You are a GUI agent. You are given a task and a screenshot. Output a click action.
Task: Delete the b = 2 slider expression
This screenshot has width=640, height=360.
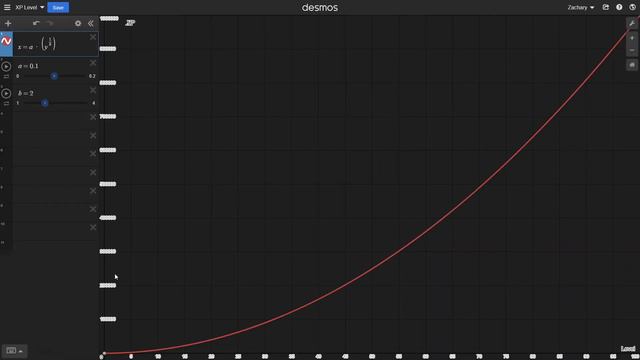pyautogui.click(x=93, y=90)
